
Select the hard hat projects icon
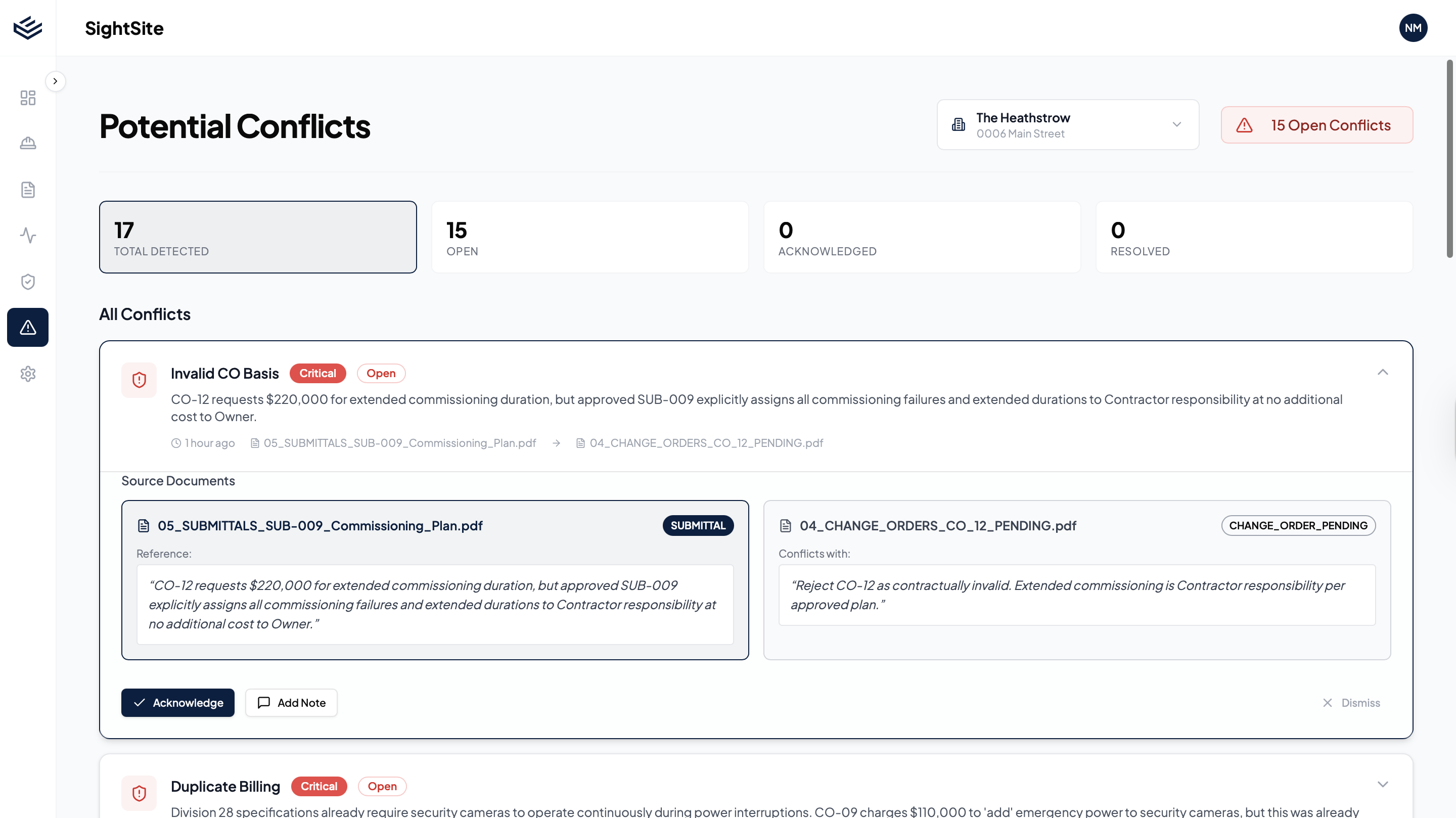point(27,143)
